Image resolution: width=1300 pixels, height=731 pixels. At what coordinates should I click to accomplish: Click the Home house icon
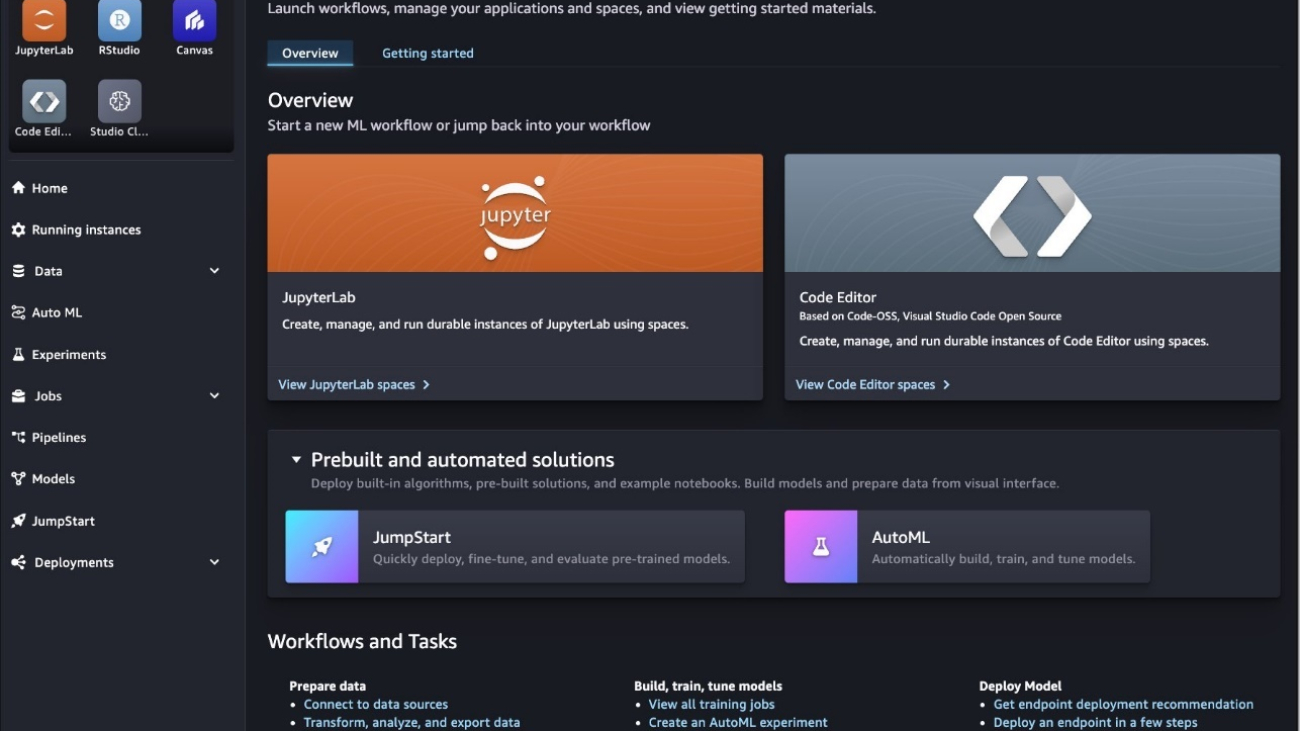(x=18, y=188)
